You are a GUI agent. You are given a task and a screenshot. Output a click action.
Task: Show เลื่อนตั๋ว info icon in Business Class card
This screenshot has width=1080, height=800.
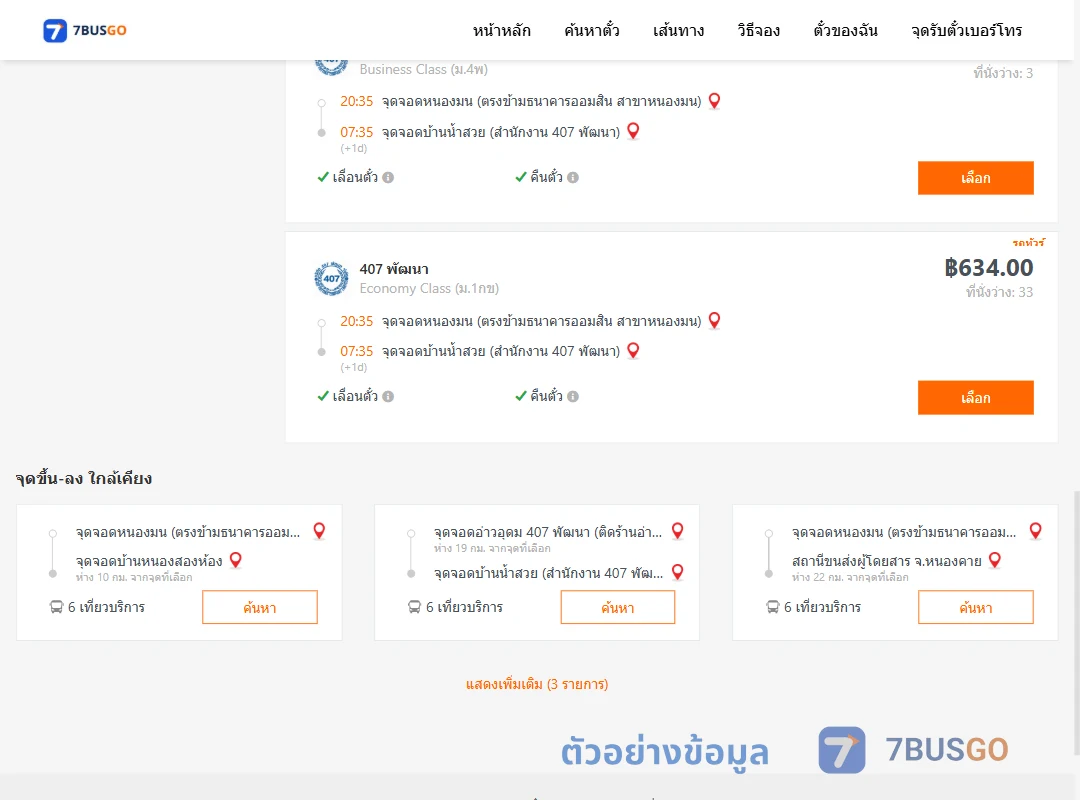pos(388,178)
